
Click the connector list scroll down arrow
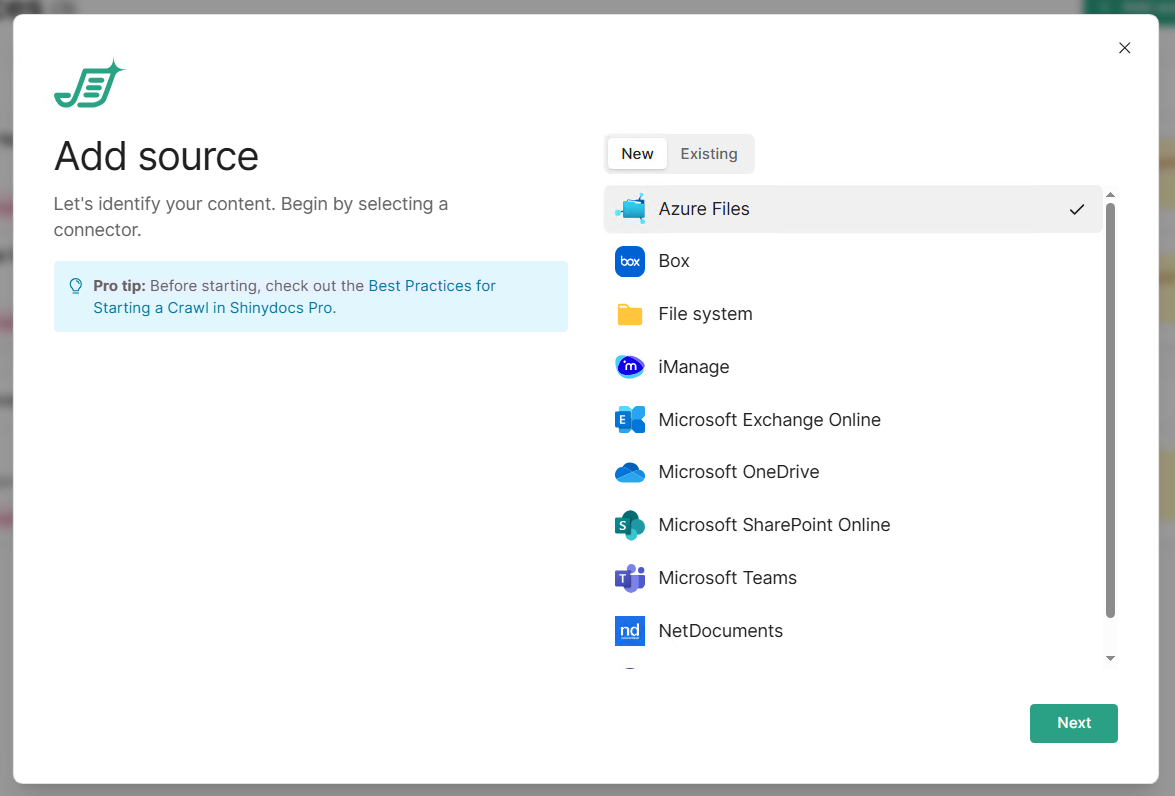[1110, 658]
